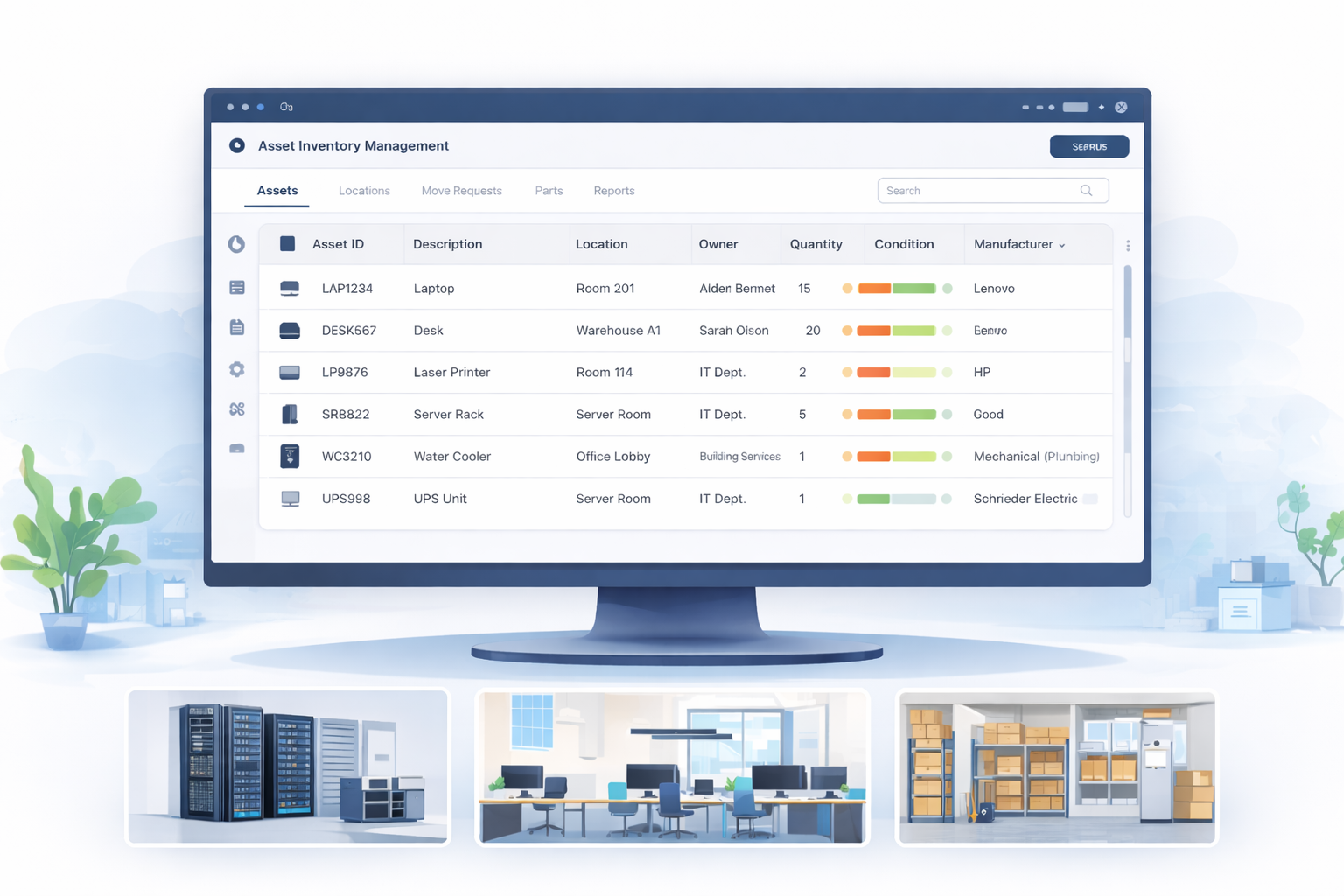
Task: Switch to the Locations tab
Action: [364, 191]
